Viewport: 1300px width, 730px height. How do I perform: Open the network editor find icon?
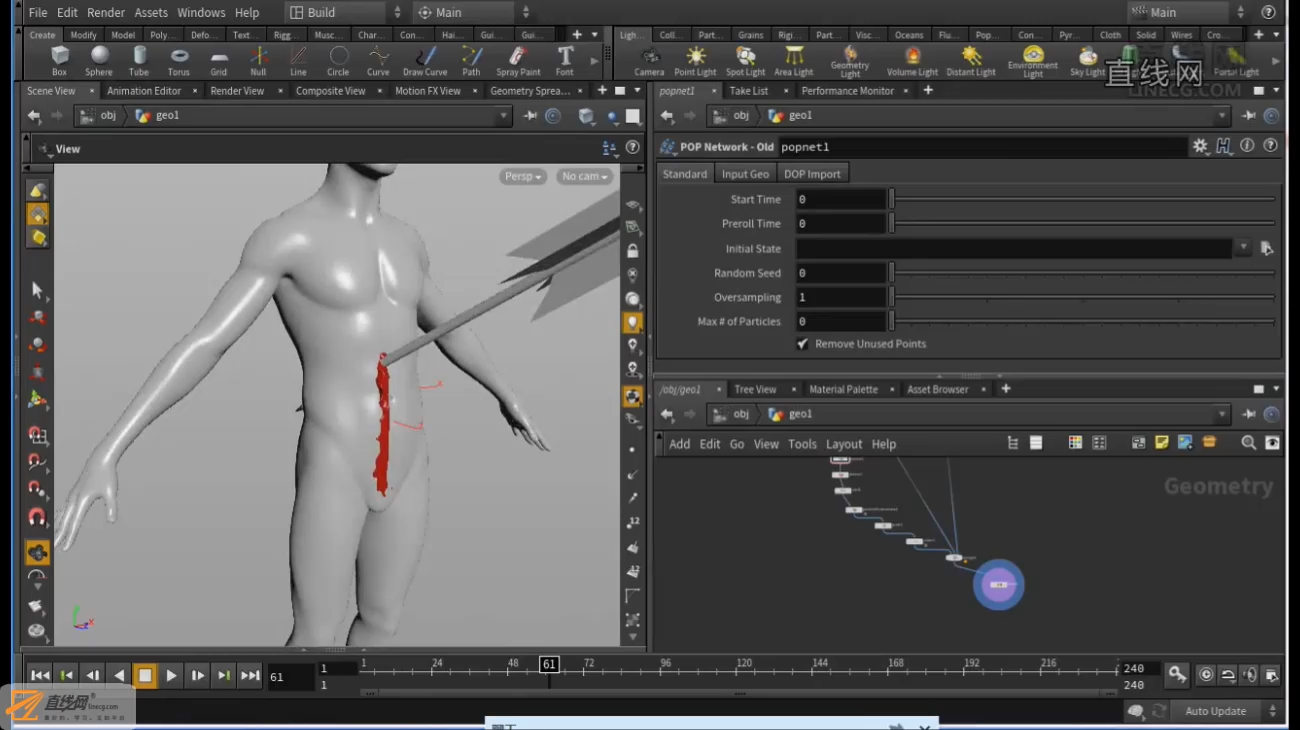(1248, 442)
